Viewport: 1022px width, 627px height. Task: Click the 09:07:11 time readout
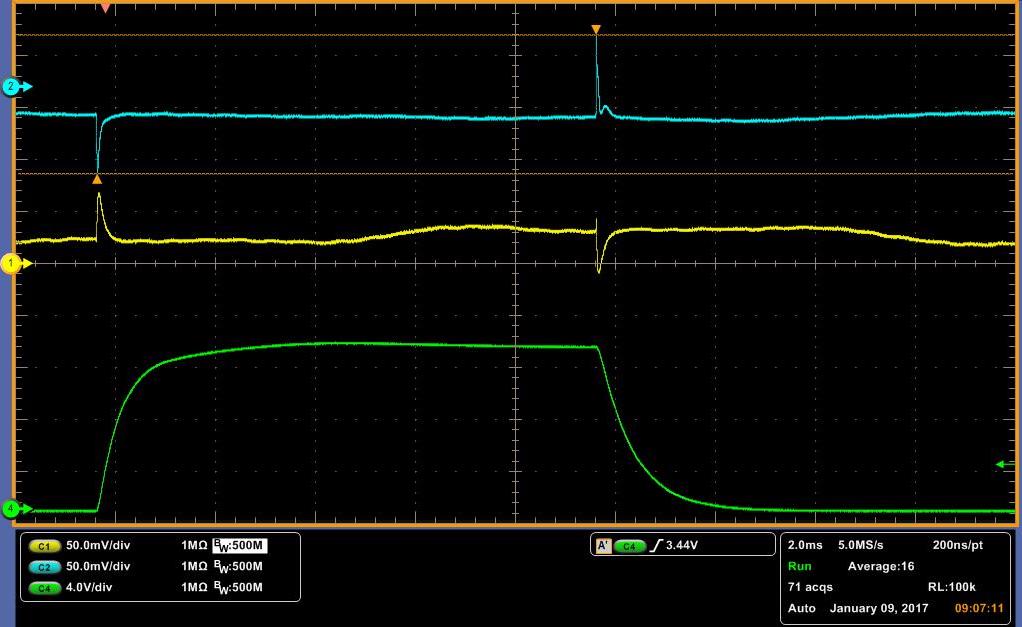[979, 608]
